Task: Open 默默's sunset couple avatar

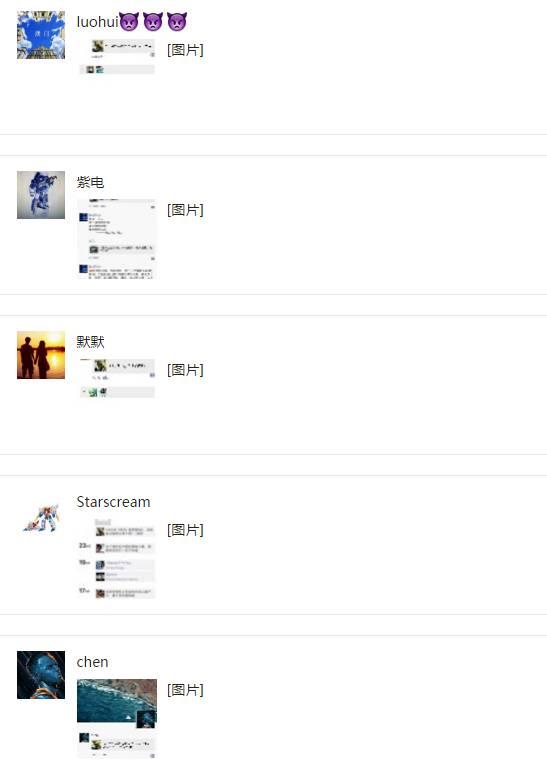Action: coord(41,355)
